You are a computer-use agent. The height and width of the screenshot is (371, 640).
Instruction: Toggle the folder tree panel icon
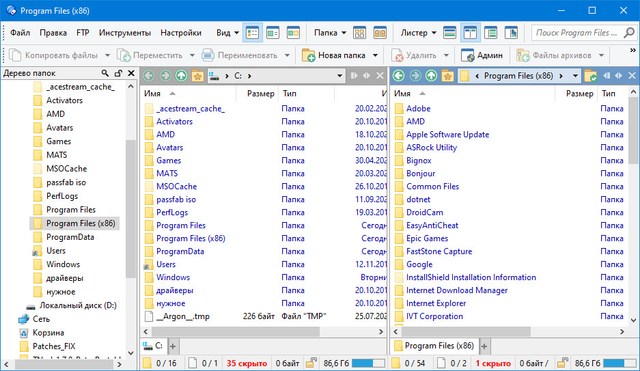click(x=491, y=33)
